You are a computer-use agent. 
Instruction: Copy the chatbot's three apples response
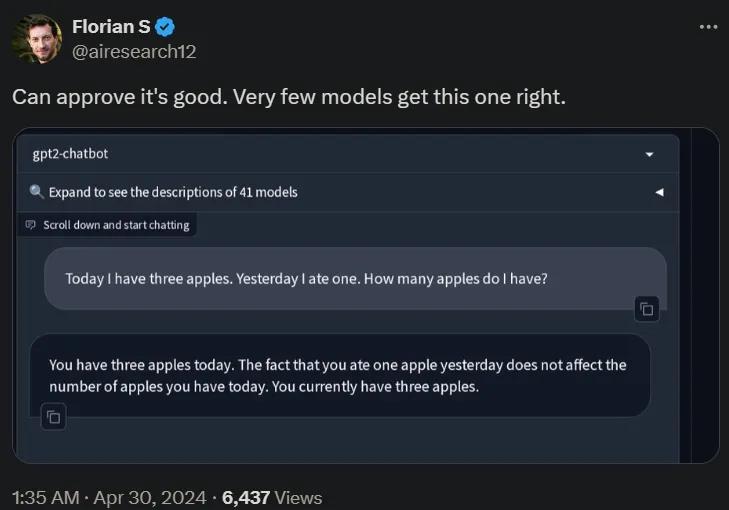click(x=54, y=417)
